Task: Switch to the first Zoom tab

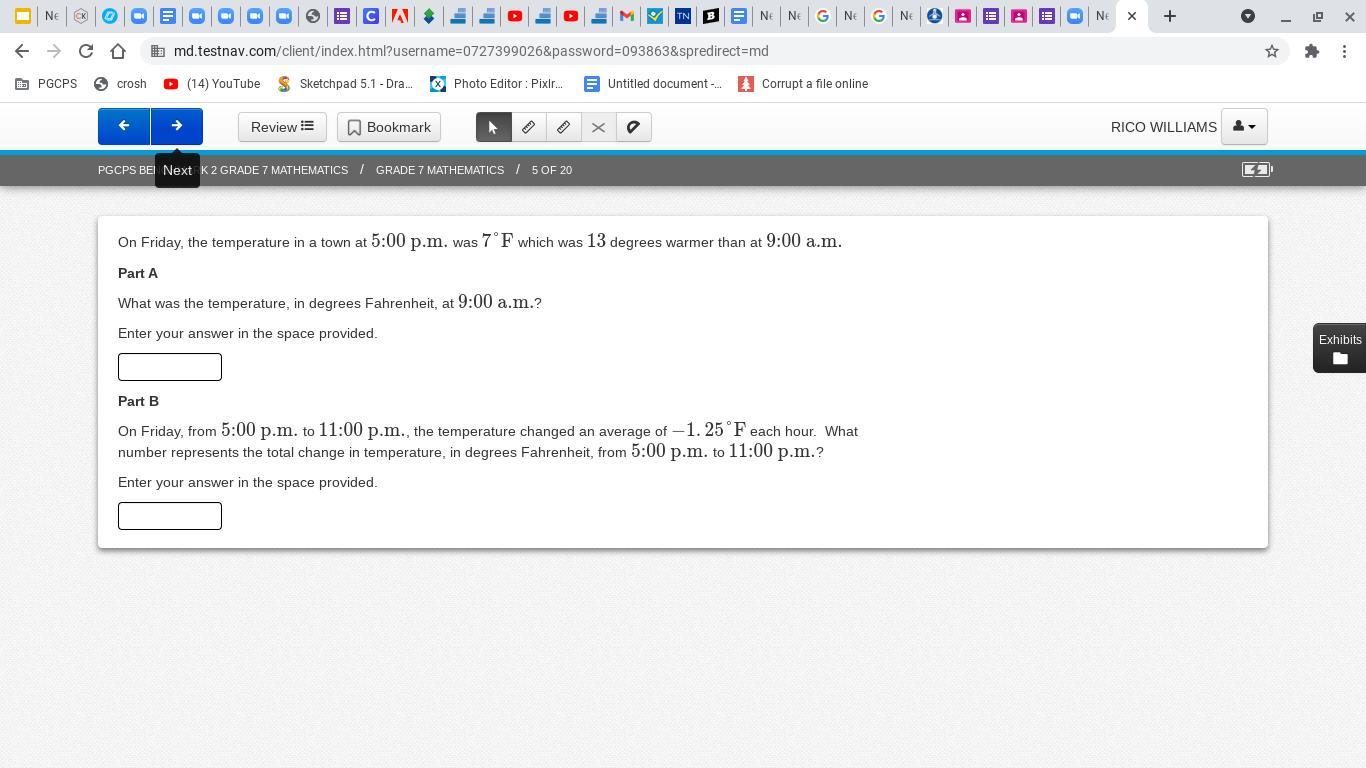Action: (x=139, y=16)
